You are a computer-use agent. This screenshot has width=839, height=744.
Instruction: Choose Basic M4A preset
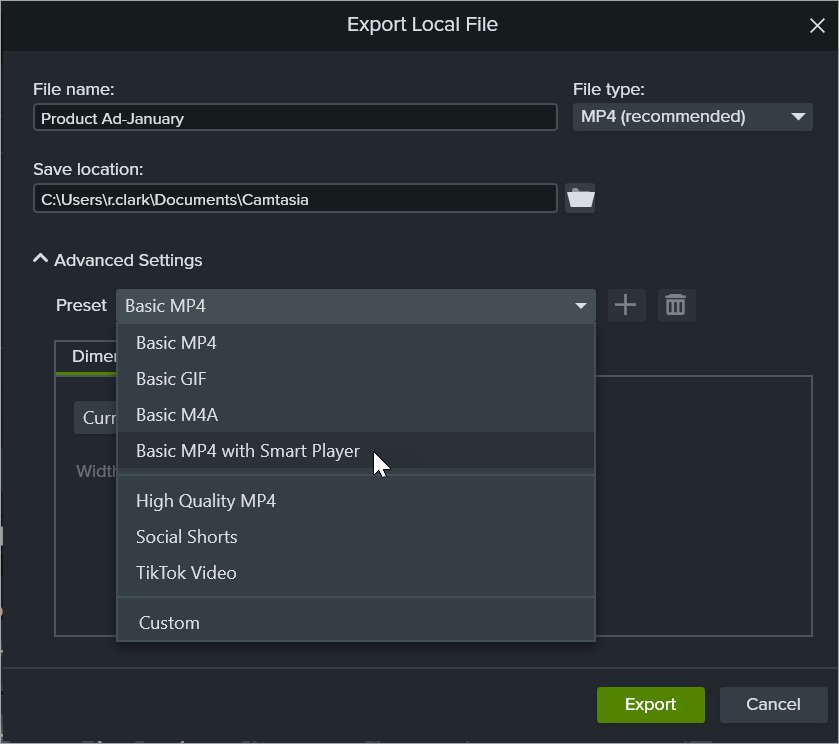(x=356, y=414)
